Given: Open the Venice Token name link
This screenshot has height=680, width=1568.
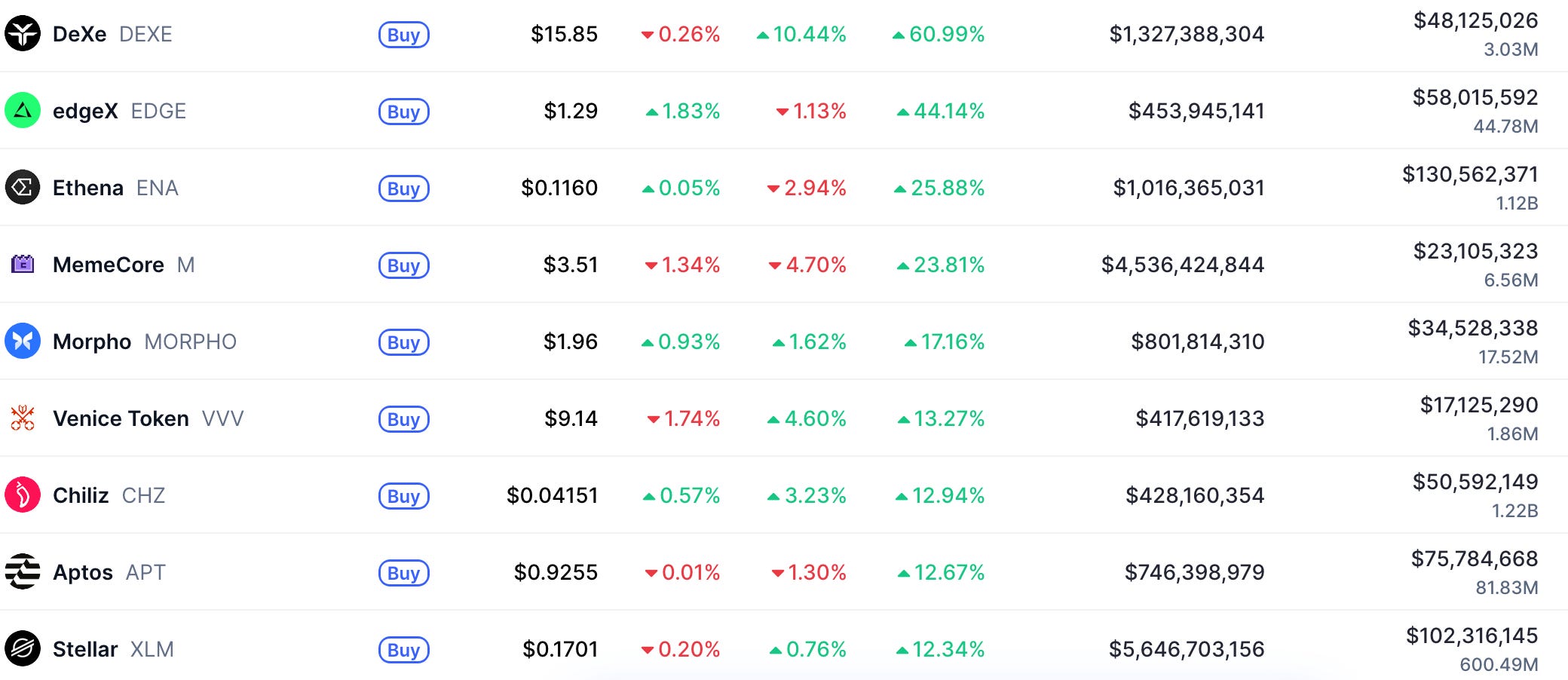Looking at the screenshot, I should (148, 418).
